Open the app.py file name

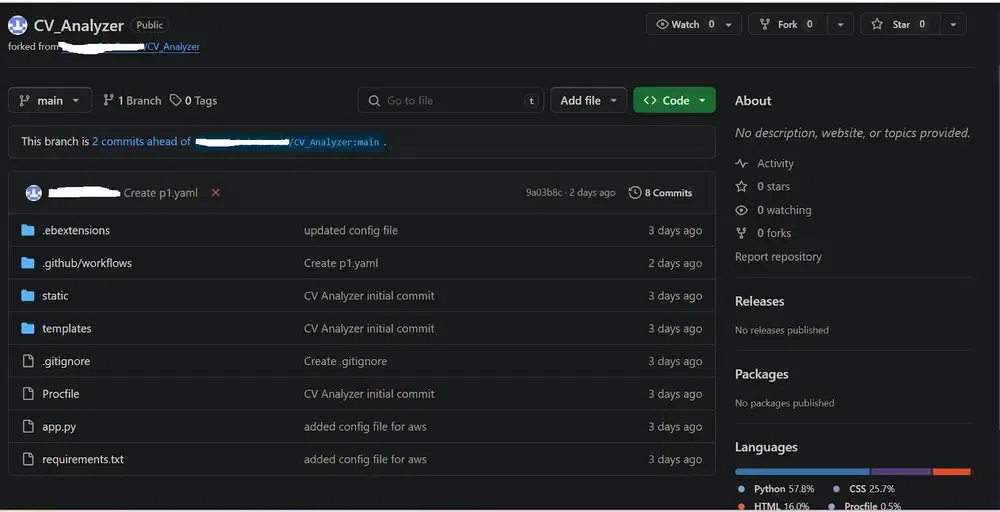click(59, 427)
